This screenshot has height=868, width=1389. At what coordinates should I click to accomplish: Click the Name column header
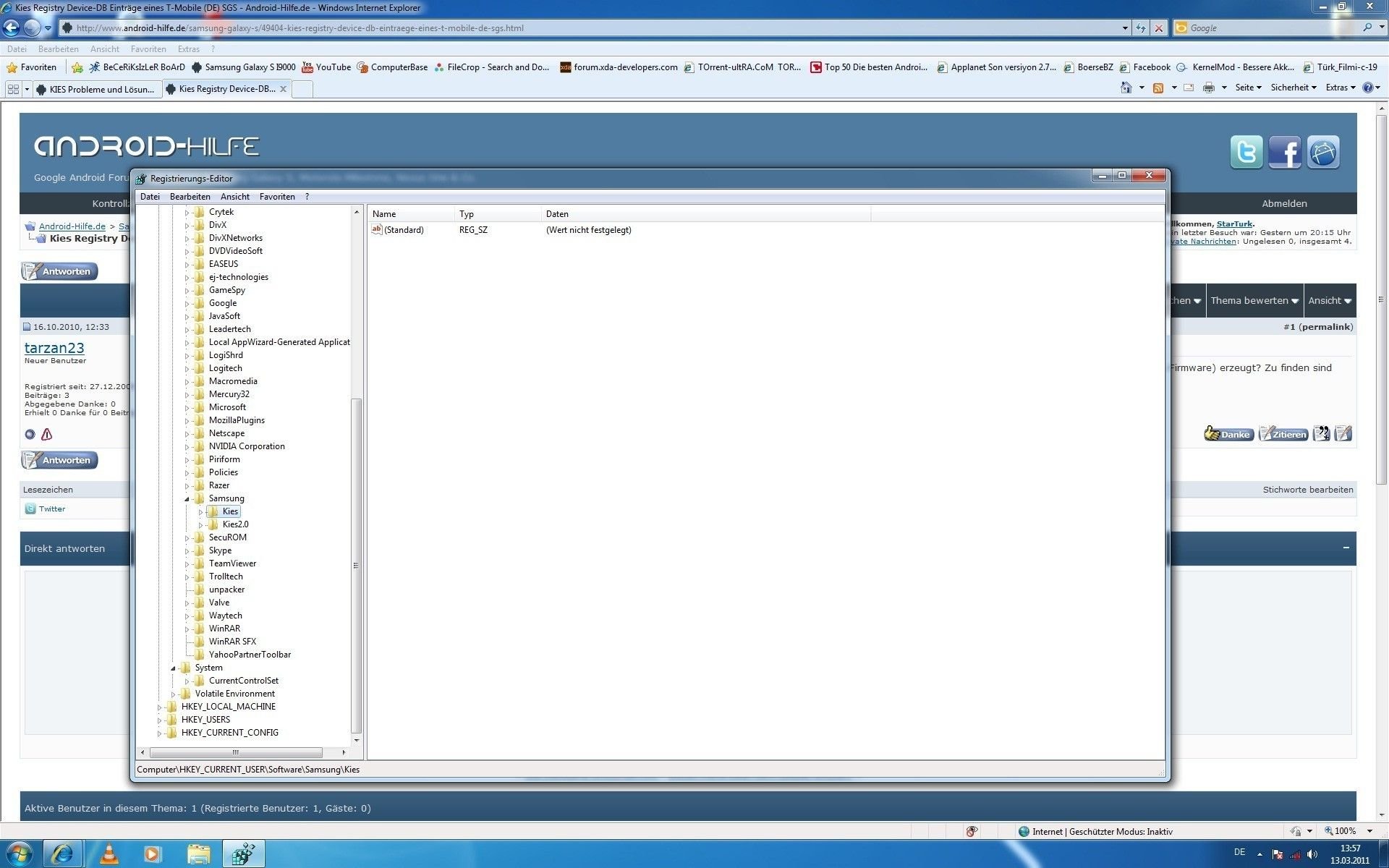[x=412, y=214]
